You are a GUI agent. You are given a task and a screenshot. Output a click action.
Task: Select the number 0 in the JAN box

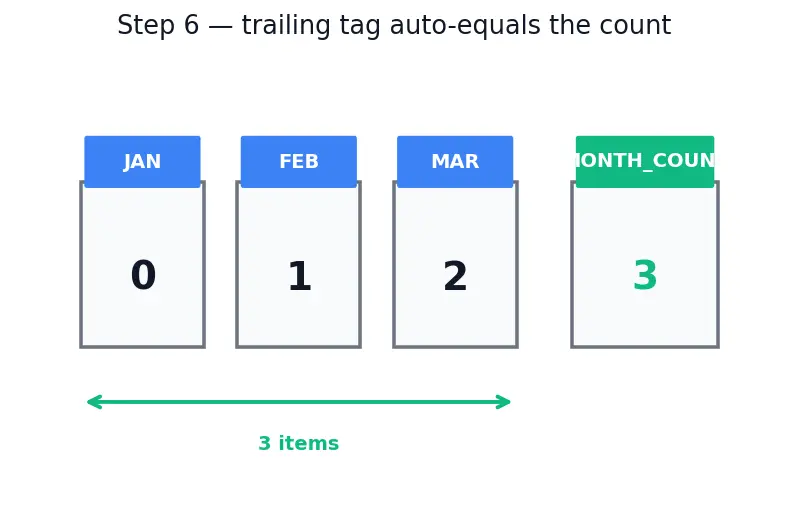pos(143,275)
